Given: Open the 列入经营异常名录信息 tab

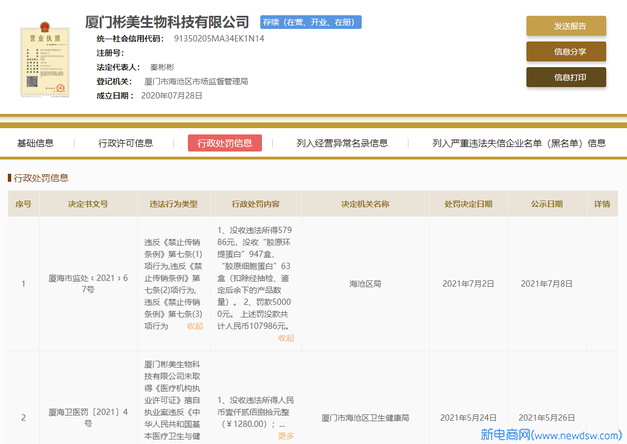Looking at the screenshot, I should click(x=342, y=143).
